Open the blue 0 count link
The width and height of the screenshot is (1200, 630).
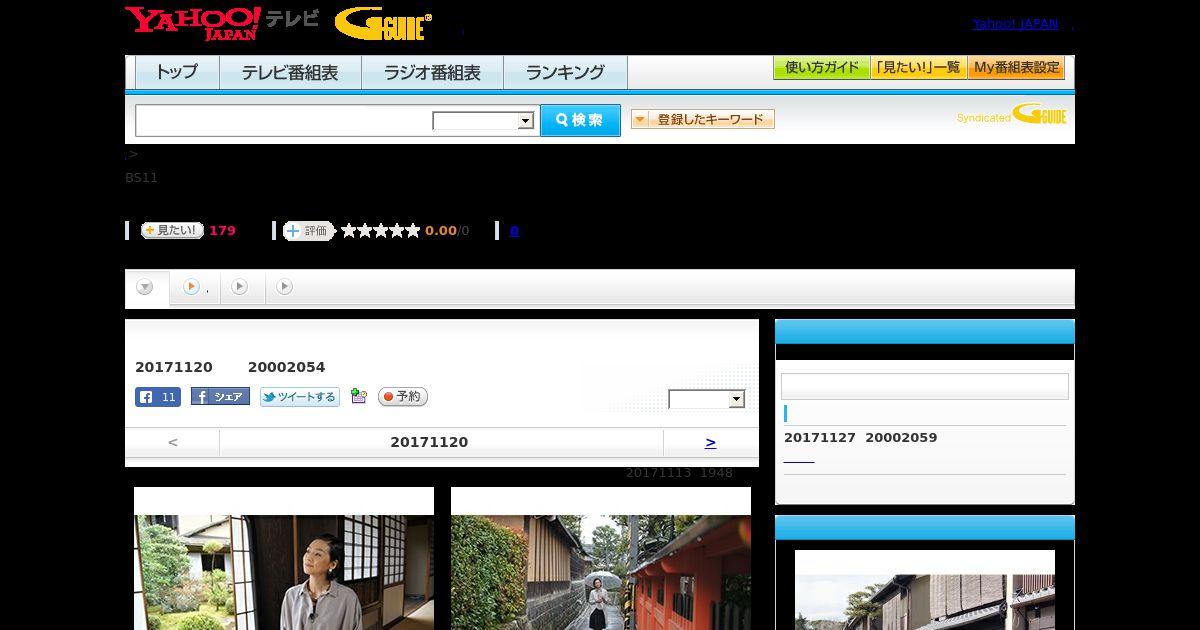tap(514, 231)
